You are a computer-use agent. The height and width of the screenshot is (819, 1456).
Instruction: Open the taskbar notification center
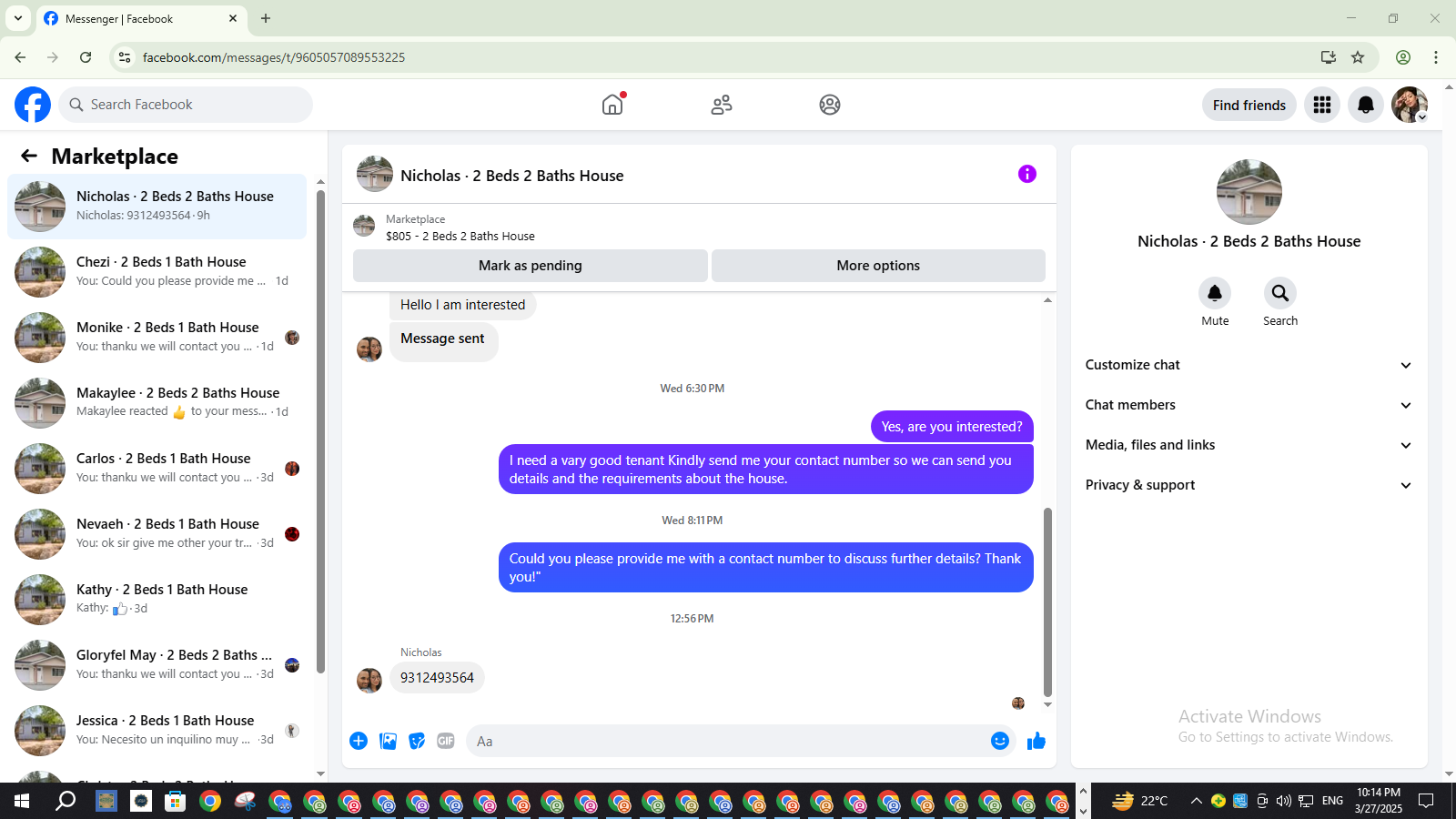1426,801
